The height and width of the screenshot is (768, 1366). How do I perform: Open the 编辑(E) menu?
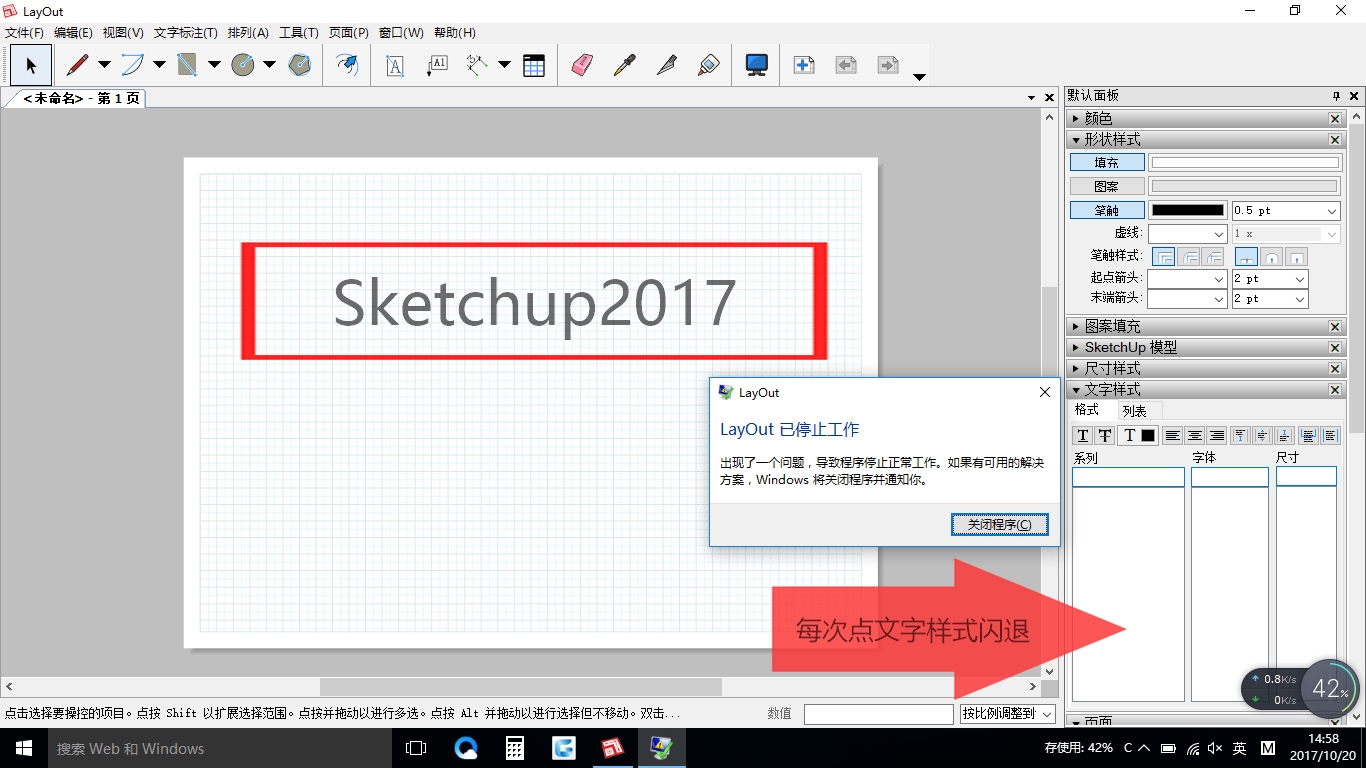pyautogui.click(x=73, y=33)
